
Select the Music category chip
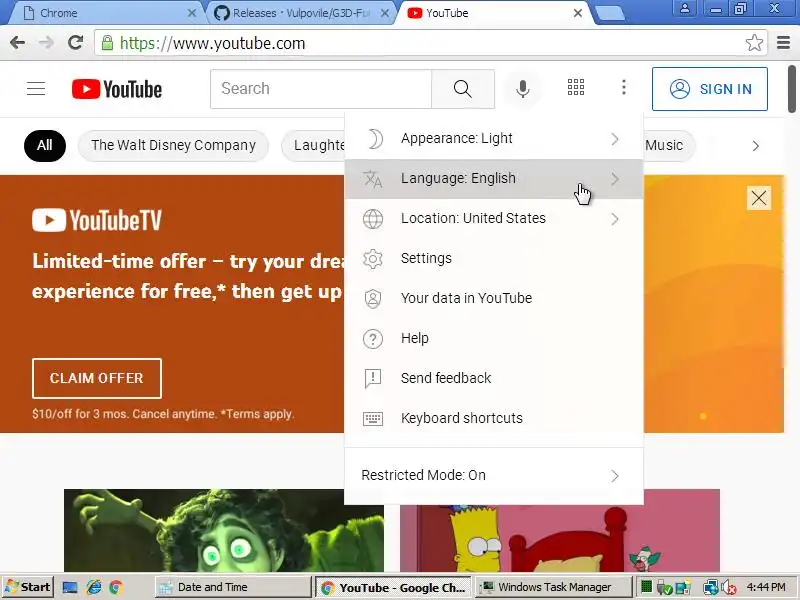669,145
